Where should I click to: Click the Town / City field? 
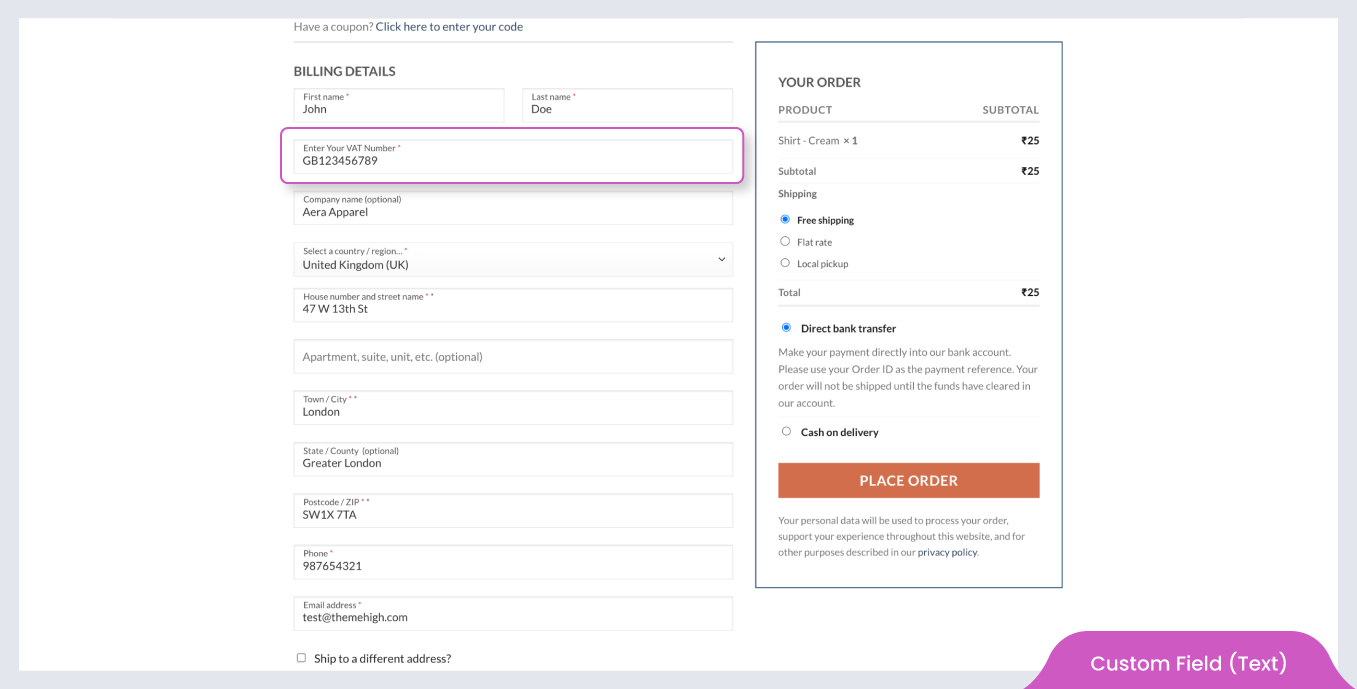point(512,408)
